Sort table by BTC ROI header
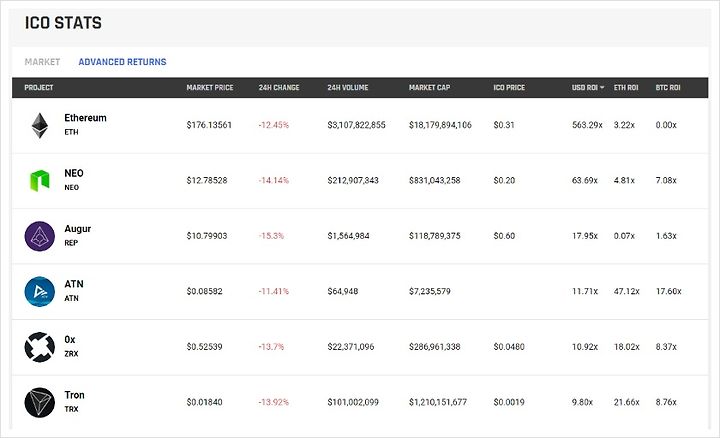 (x=668, y=87)
